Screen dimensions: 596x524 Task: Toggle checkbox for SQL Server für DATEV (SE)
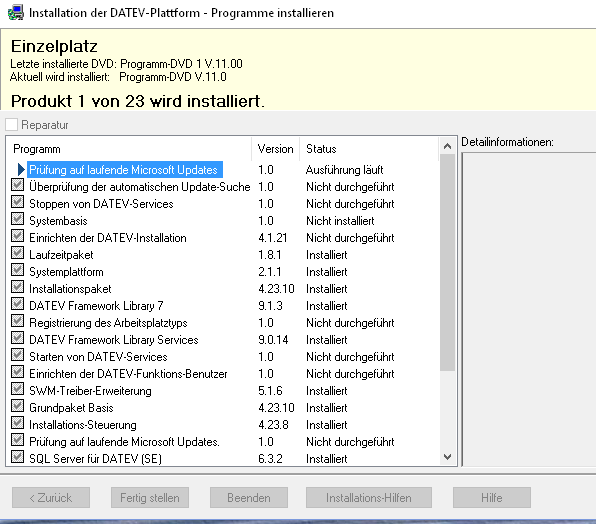click(17, 457)
